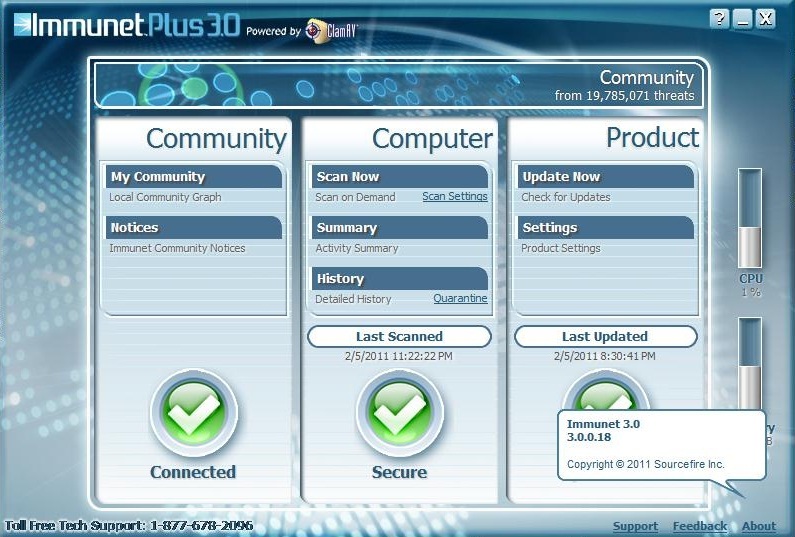This screenshot has height=537, width=795.
Task: Open the About link
Action: click(x=759, y=526)
